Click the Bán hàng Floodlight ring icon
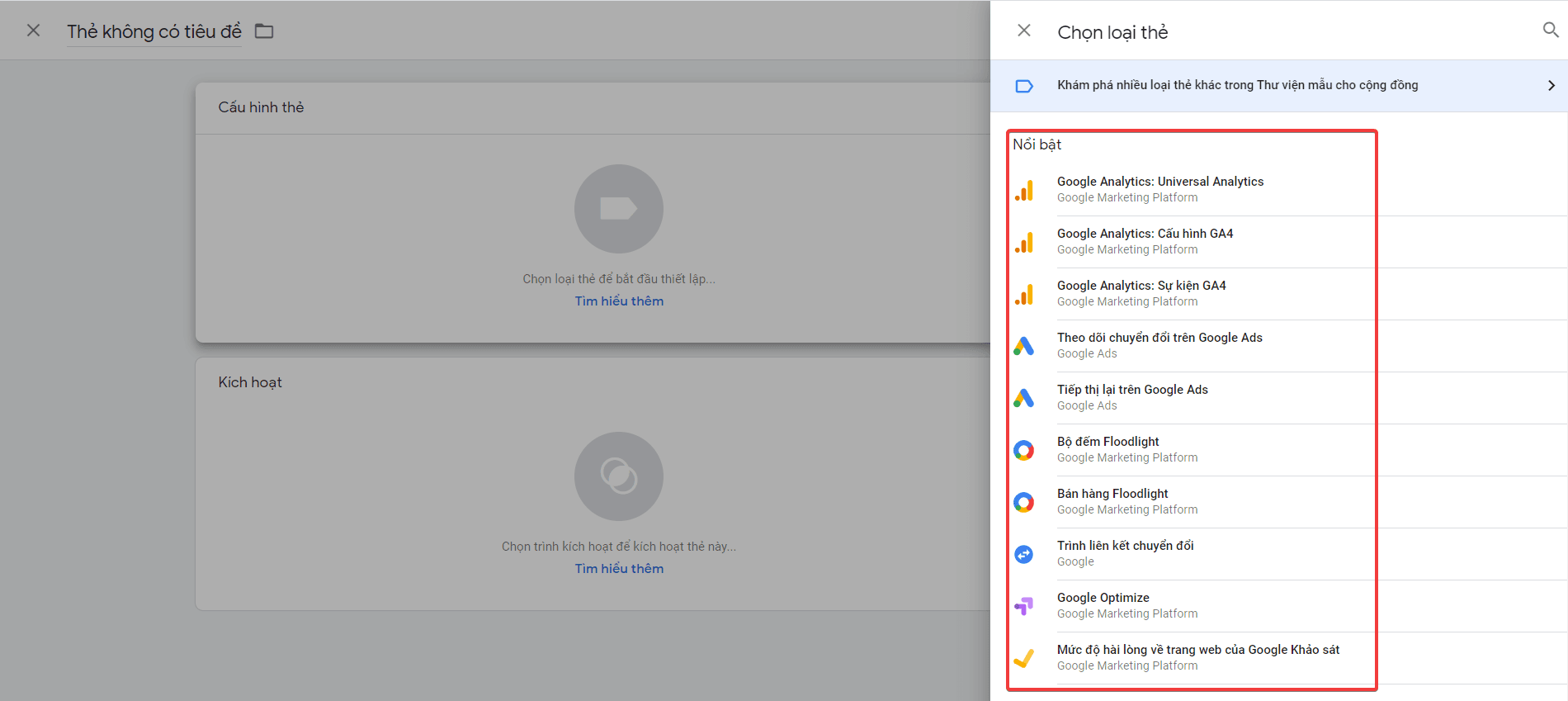Image resolution: width=1568 pixels, height=701 pixels. (1024, 502)
